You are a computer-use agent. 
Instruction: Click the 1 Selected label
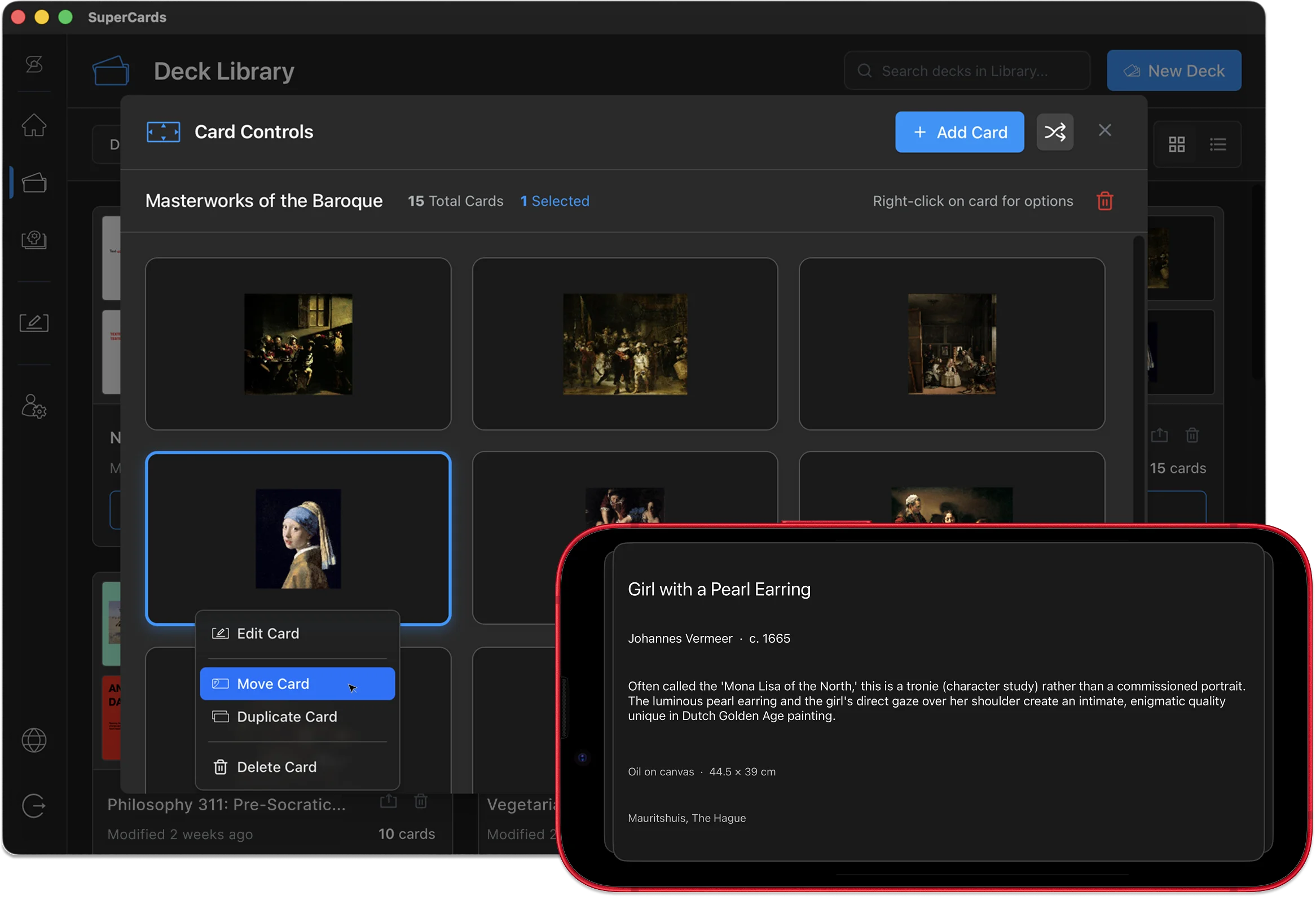click(x=555, y=201)
